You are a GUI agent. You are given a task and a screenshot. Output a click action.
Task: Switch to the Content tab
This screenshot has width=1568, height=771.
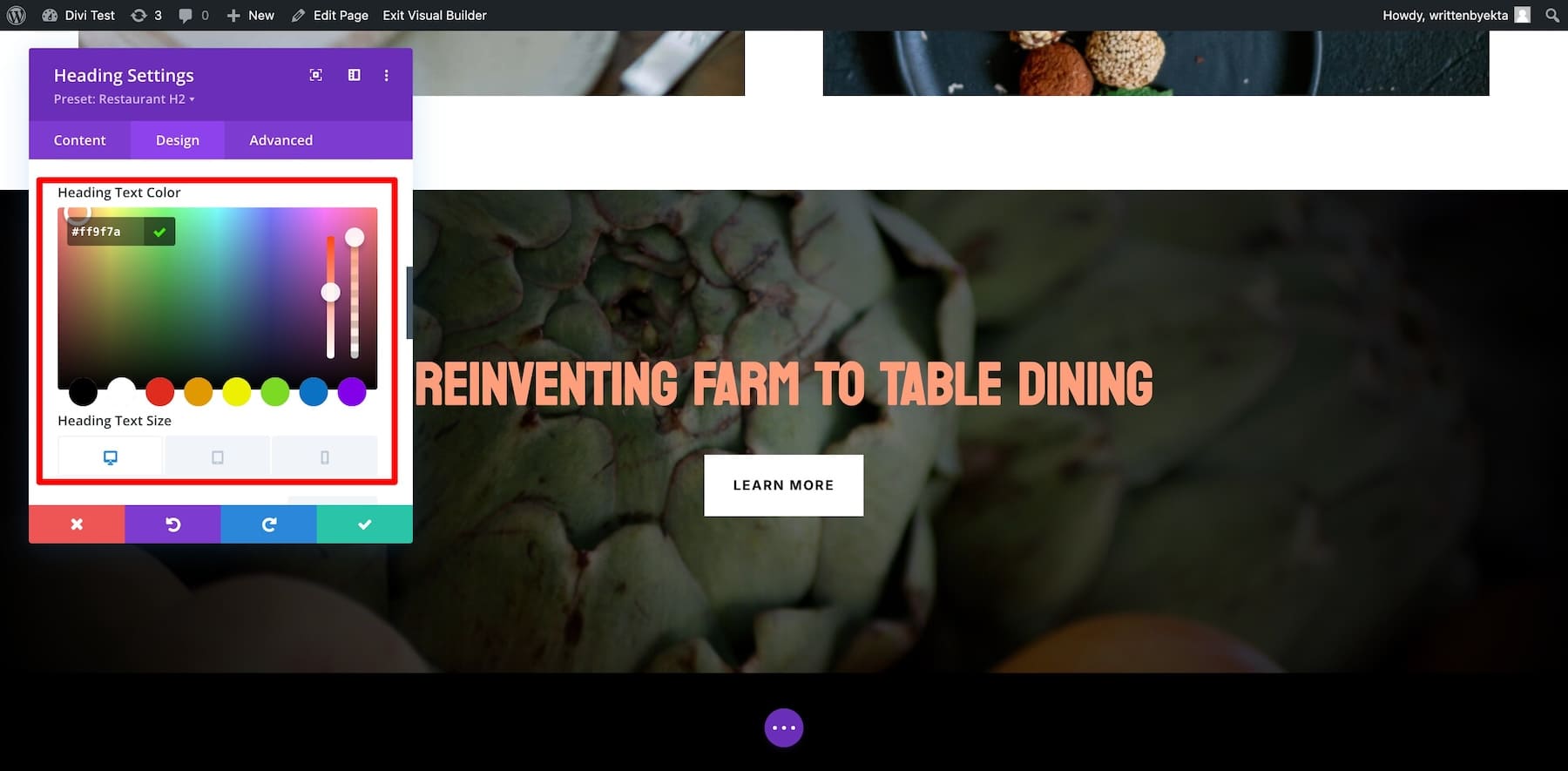[79, 140]
